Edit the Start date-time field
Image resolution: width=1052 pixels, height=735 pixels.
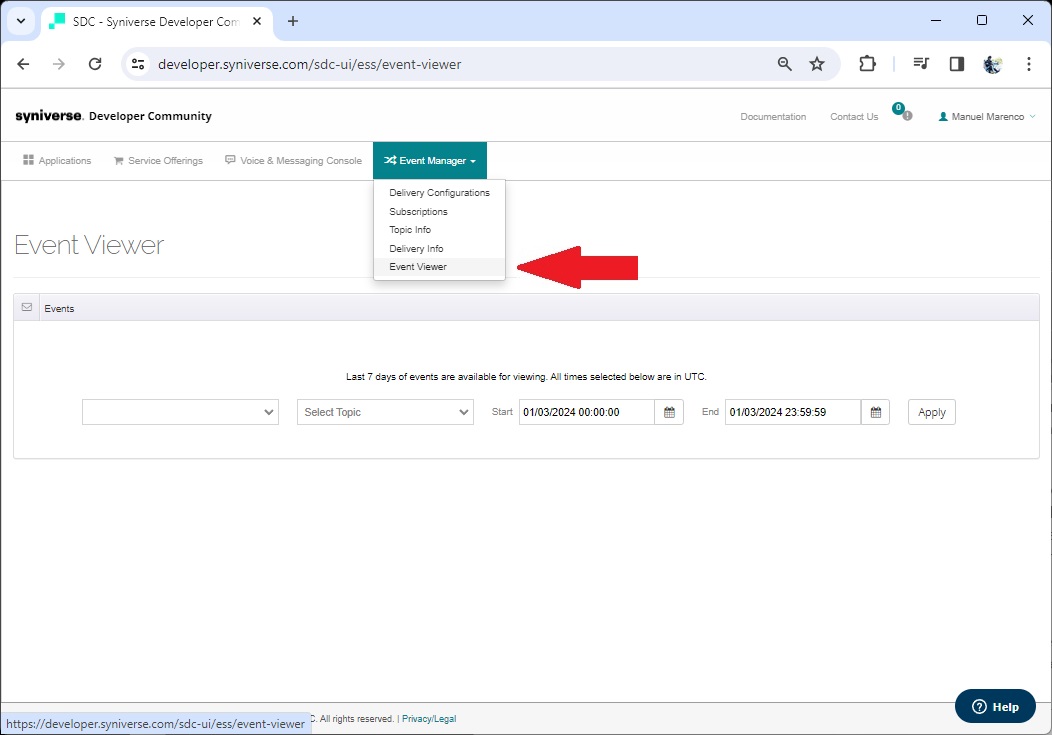click(586, 412)
